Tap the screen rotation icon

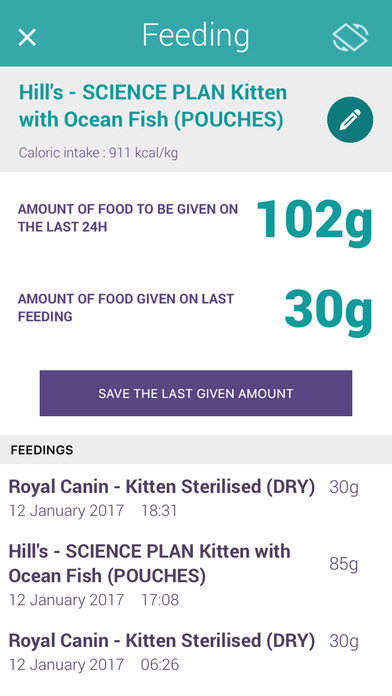pyautogui.click(x=350, y=37)
